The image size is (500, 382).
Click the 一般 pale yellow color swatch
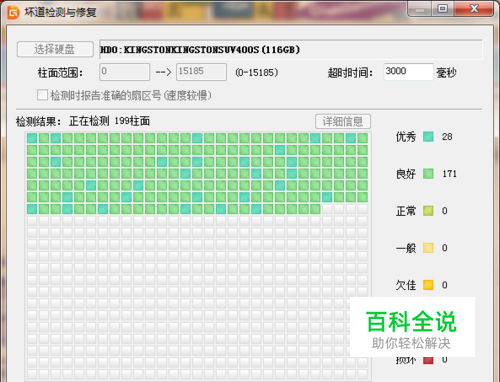click(428, 248)
